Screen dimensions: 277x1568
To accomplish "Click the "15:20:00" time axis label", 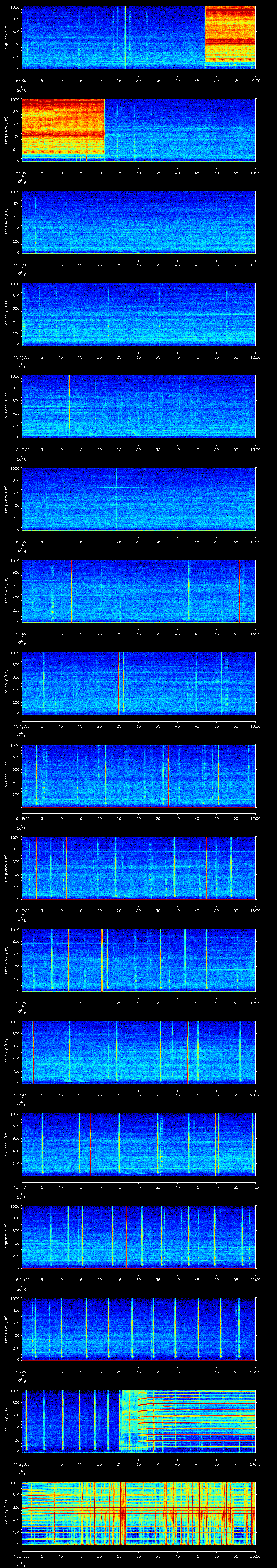I will click(21, 1187).
